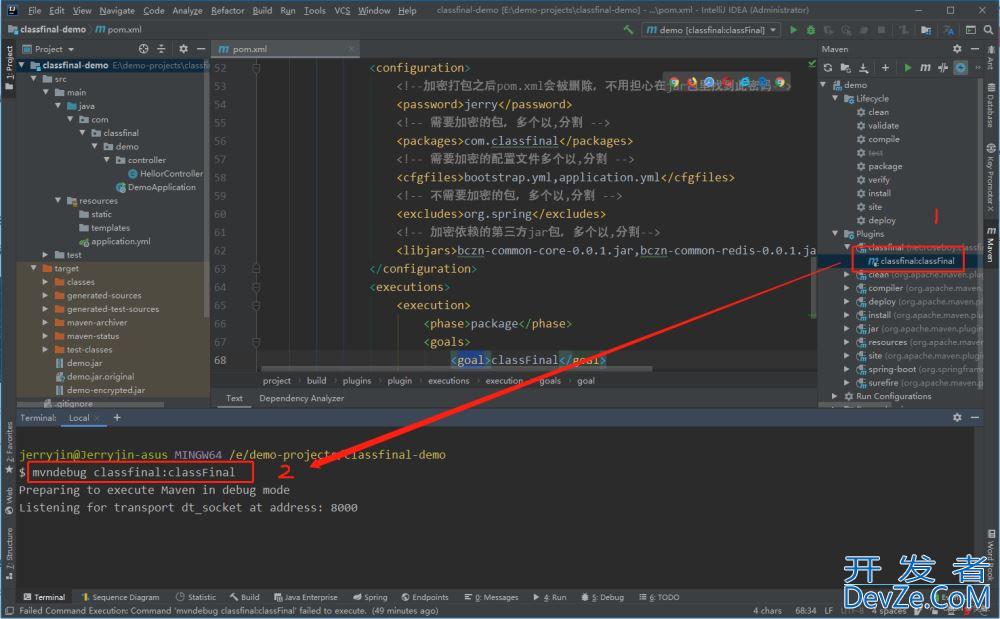The height and width of the screenshot is (619, 1000).
Task: Hide the Terminal tool window
Action: (x=974, y=417)
